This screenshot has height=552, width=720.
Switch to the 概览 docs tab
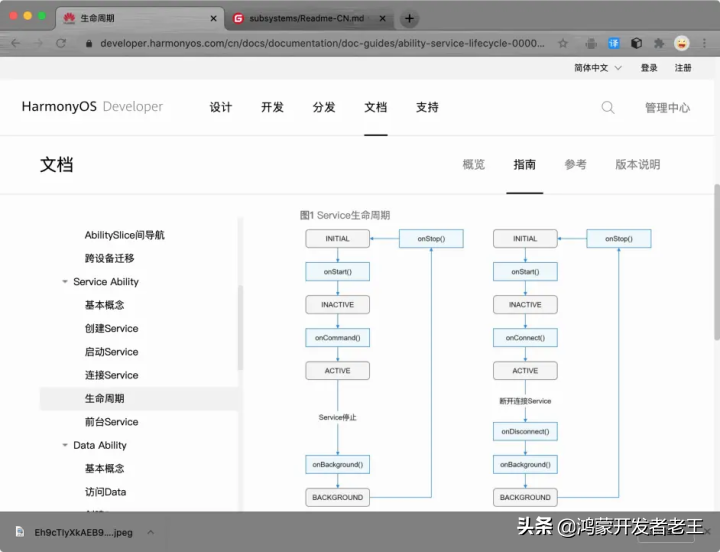473,164
